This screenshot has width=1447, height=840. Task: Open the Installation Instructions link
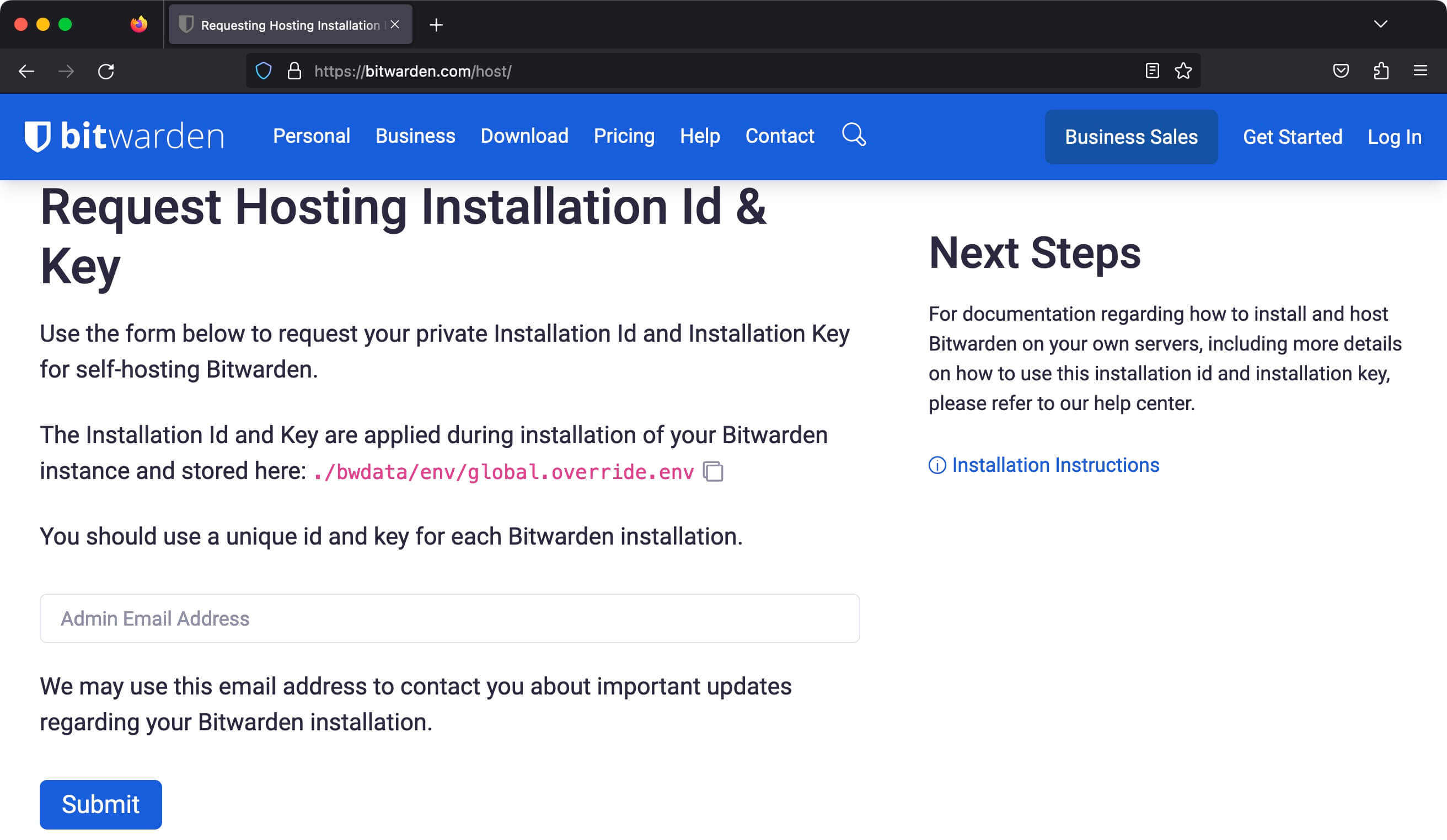tap(1044, 465)
